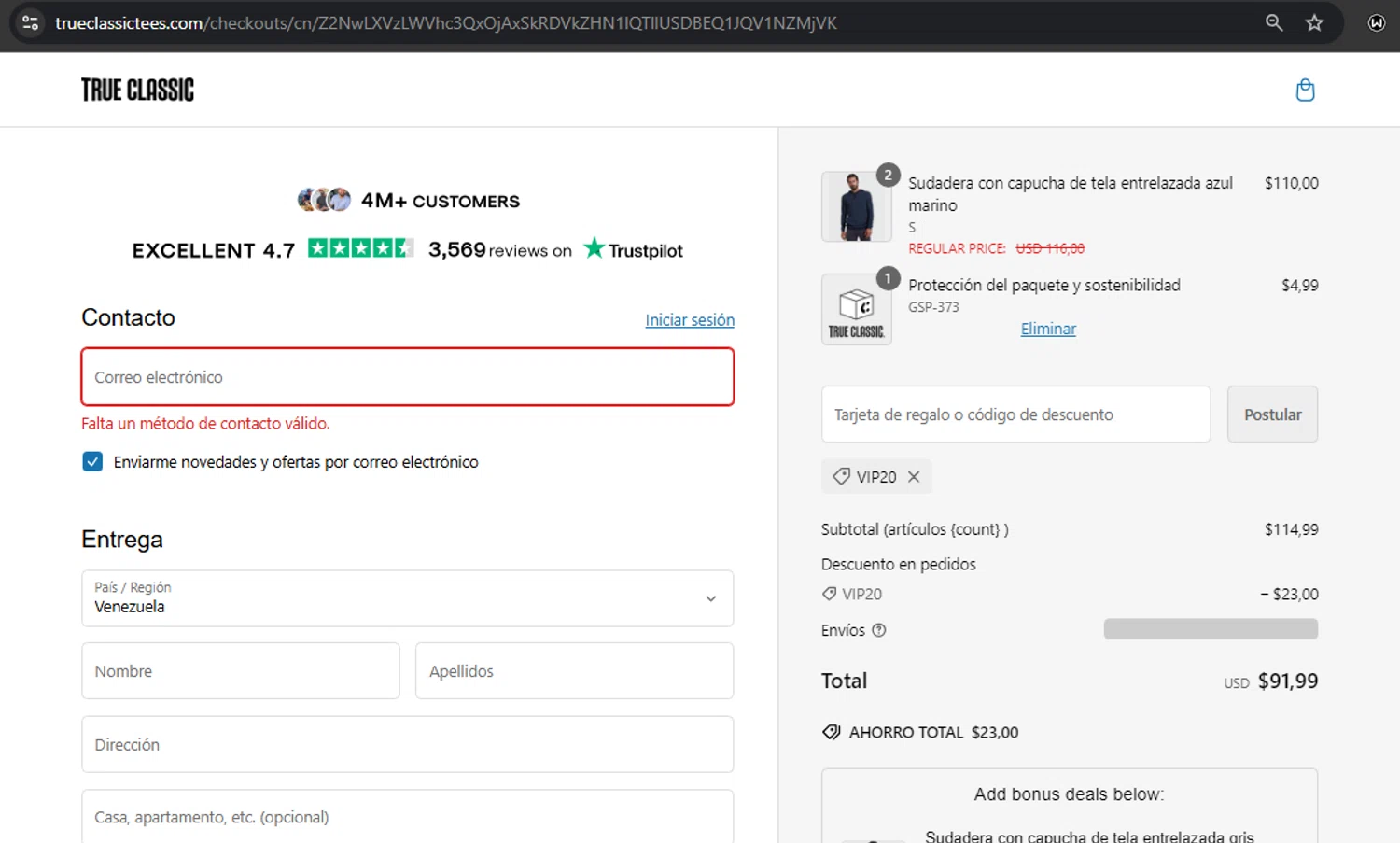Click the 'Falta un método de contacto válido.' error
The height and width of the screenshot is (843, 1400).
pyautogui.click(x=205, y=423)
